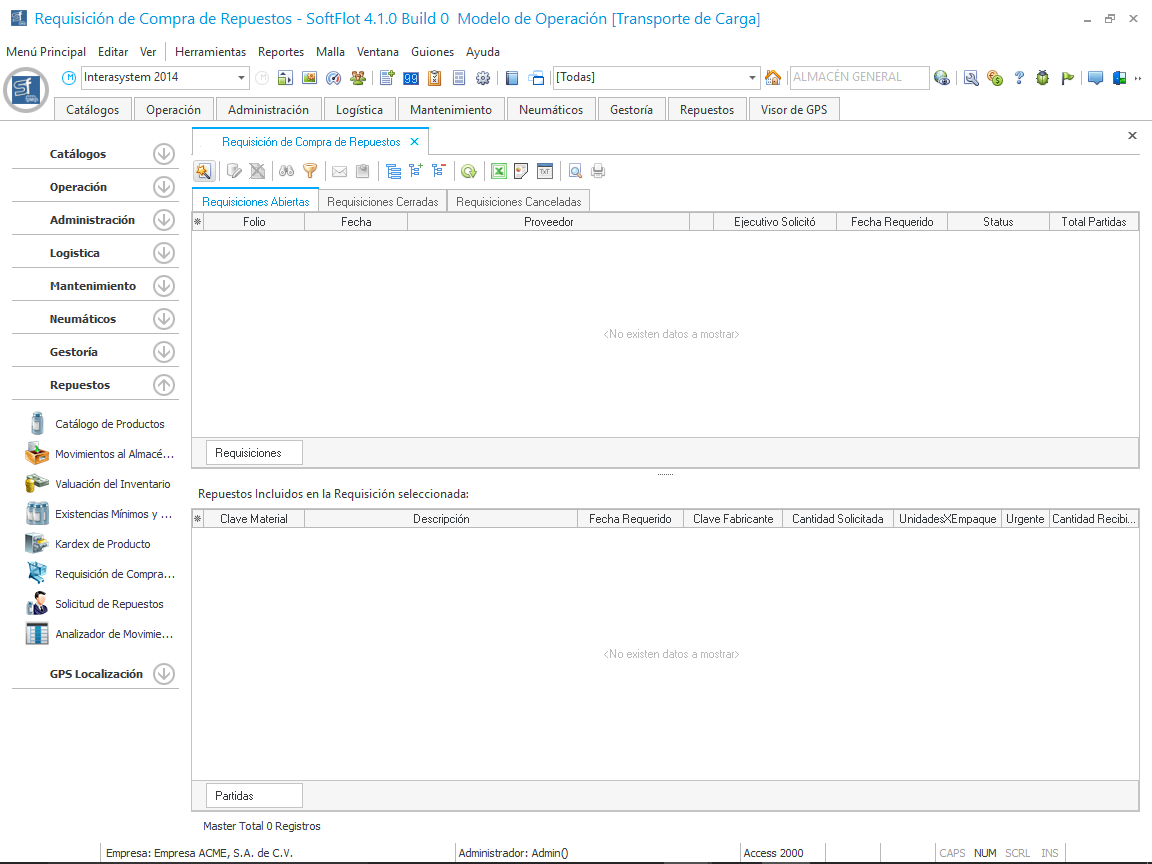Viewport: 1152px width, 864px height.
Task: Select the Neumáticos ribbon tab
Action: click(x=551, y=110)
